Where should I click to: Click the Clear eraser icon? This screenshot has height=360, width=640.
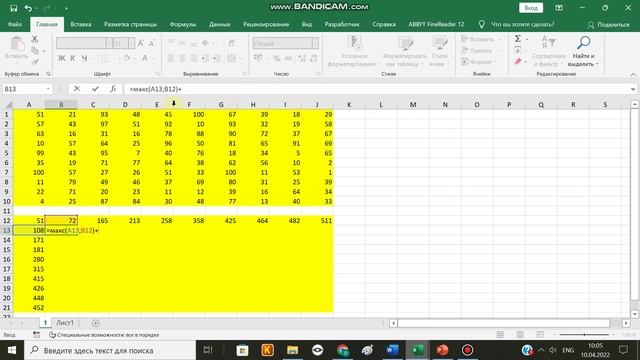point(518,62)
